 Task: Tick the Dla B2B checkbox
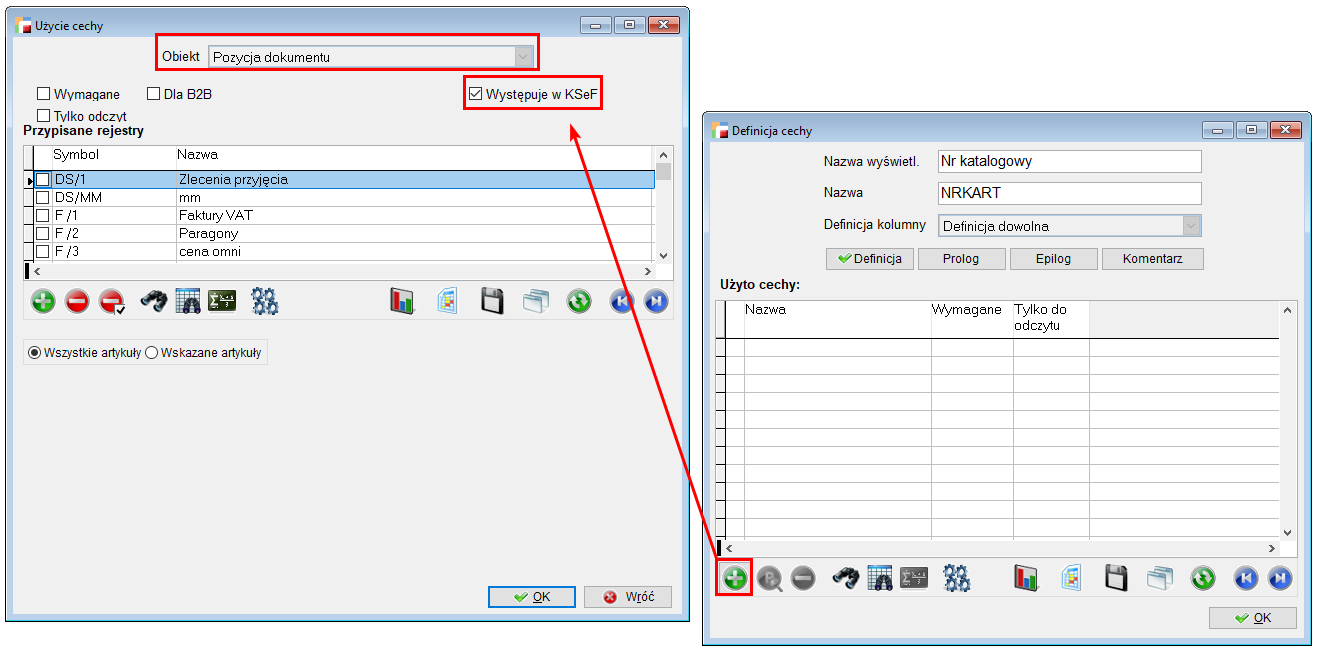click(x=154, y=95)
